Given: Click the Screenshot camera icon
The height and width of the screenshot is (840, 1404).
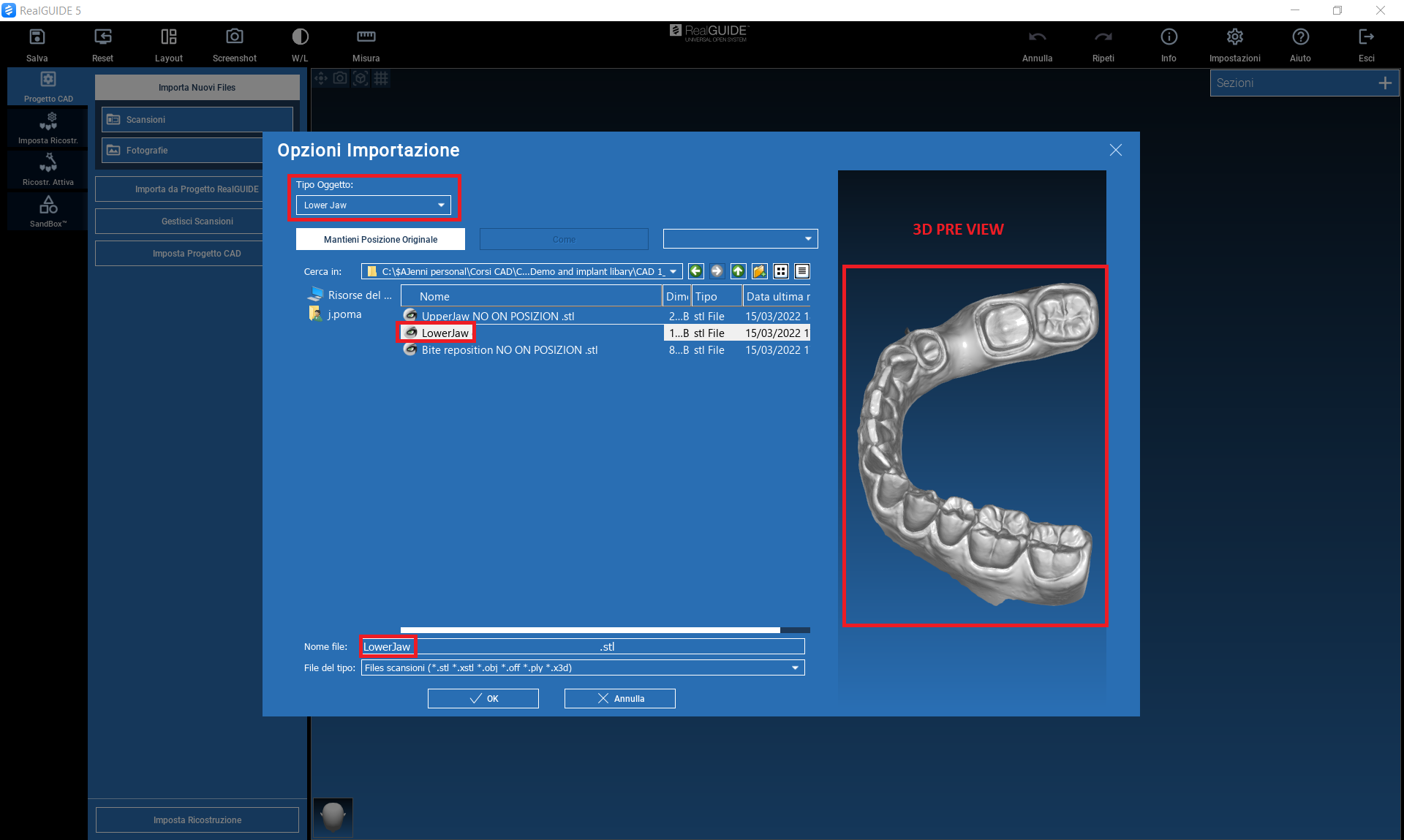Looking at the screenshot, I should [234, 37].
